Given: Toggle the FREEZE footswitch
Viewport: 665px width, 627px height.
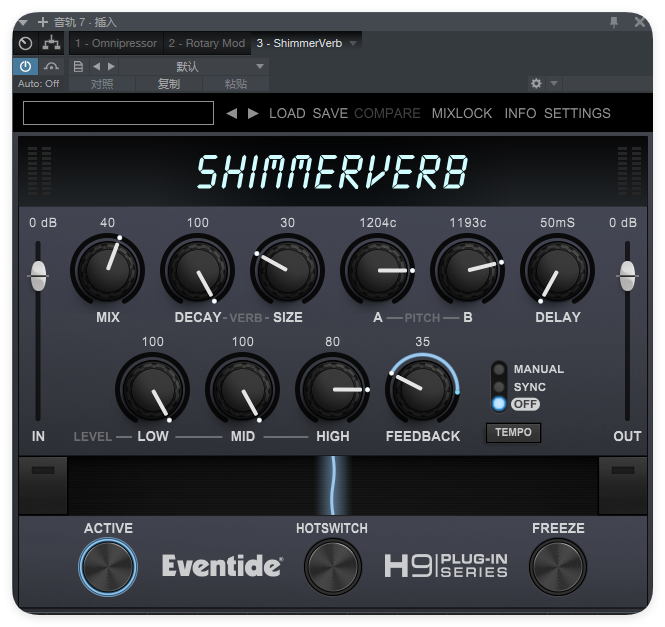Looking at the screenshot, I should point(558,567).
